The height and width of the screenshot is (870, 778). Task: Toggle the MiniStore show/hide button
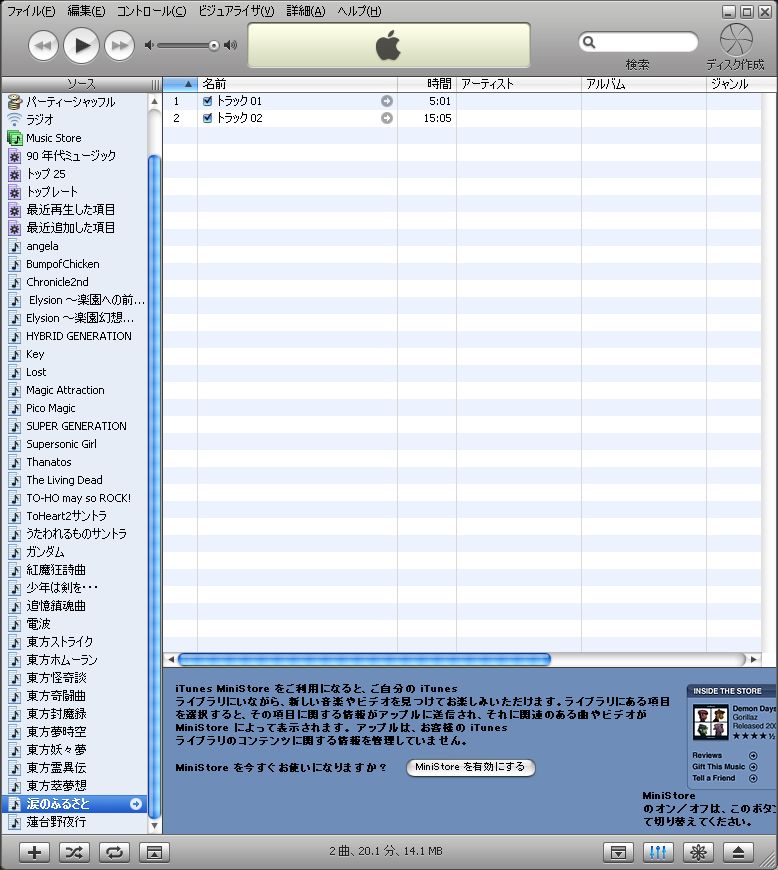(x=618, y=852)
